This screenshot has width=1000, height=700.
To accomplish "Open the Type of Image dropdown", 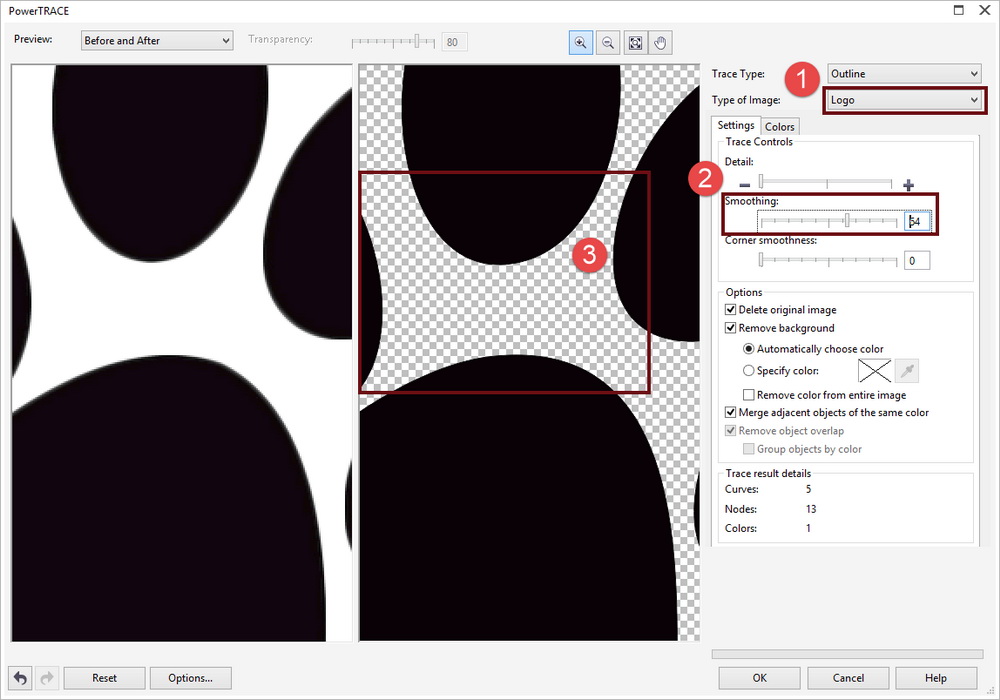I will point(904,100).
